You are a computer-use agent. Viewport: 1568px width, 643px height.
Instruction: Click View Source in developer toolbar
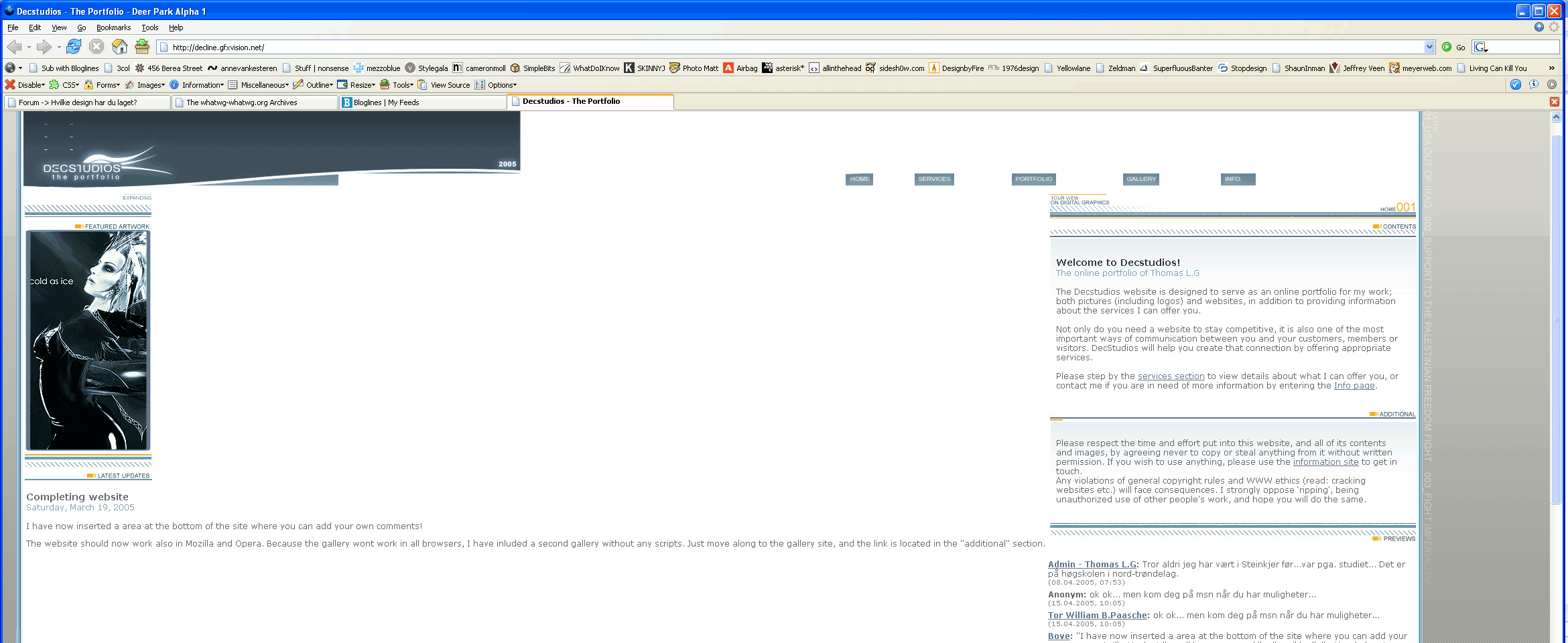coord(444,85)
